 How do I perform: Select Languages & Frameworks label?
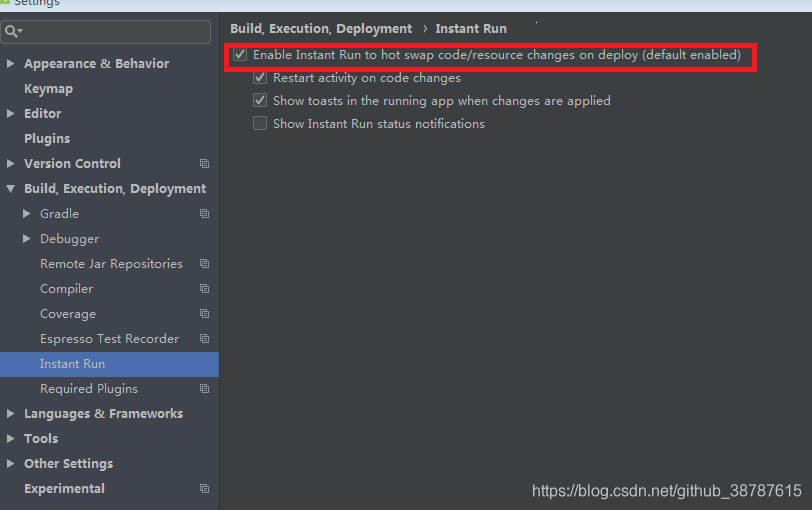coord(104,414)
